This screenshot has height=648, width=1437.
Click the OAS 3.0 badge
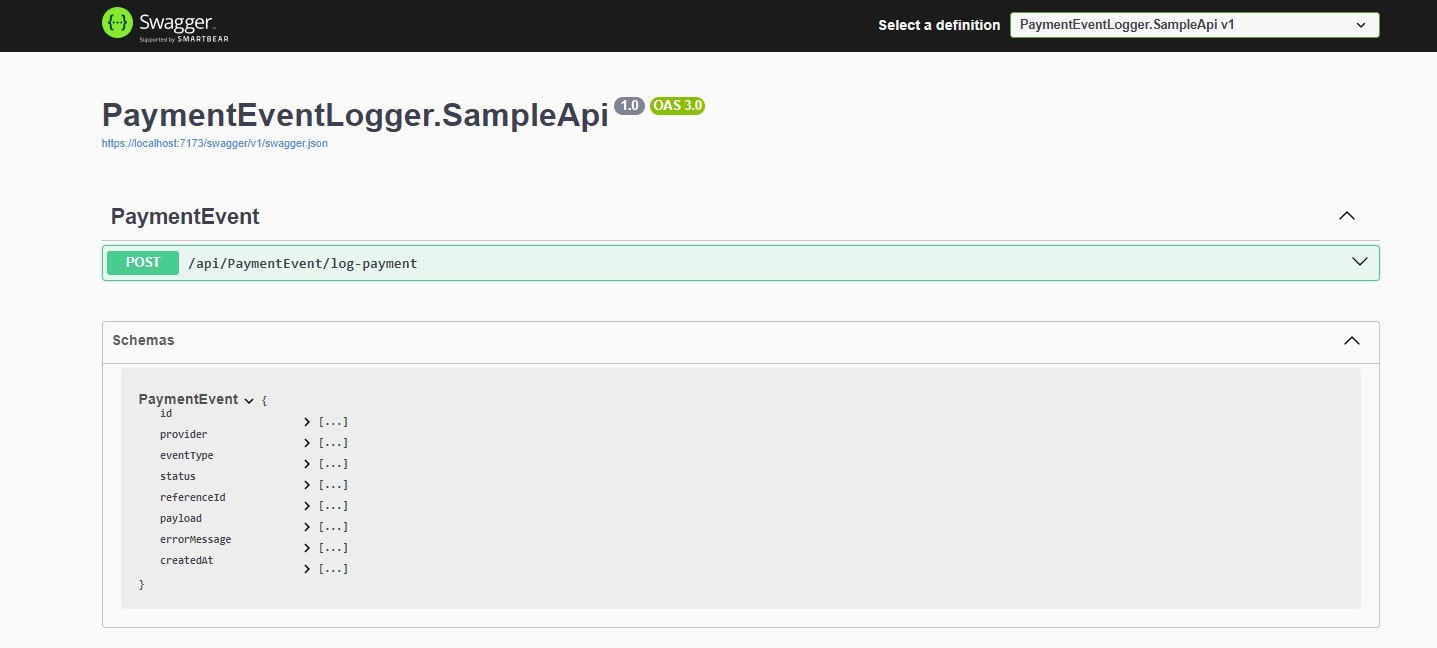677,105
